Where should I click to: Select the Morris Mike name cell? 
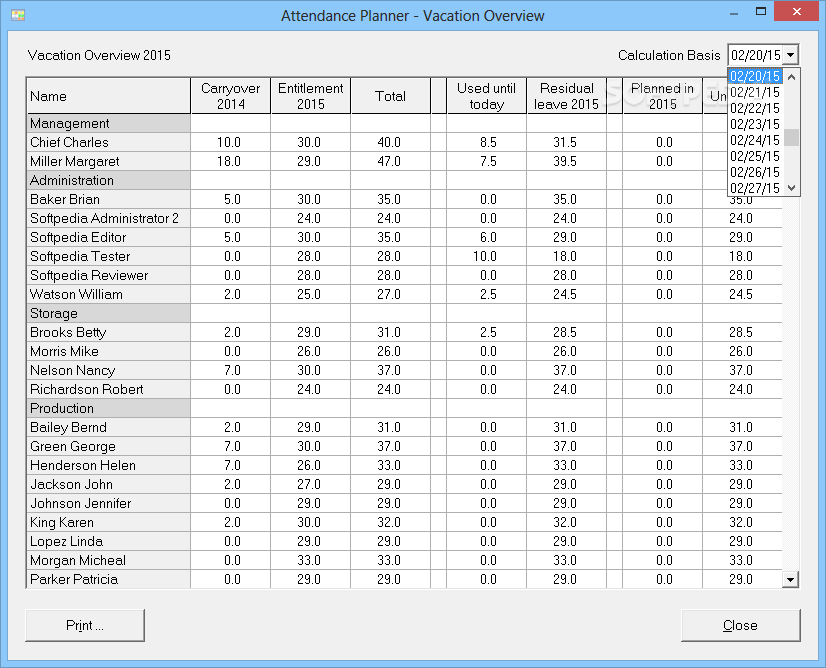[x=108, y=351]
